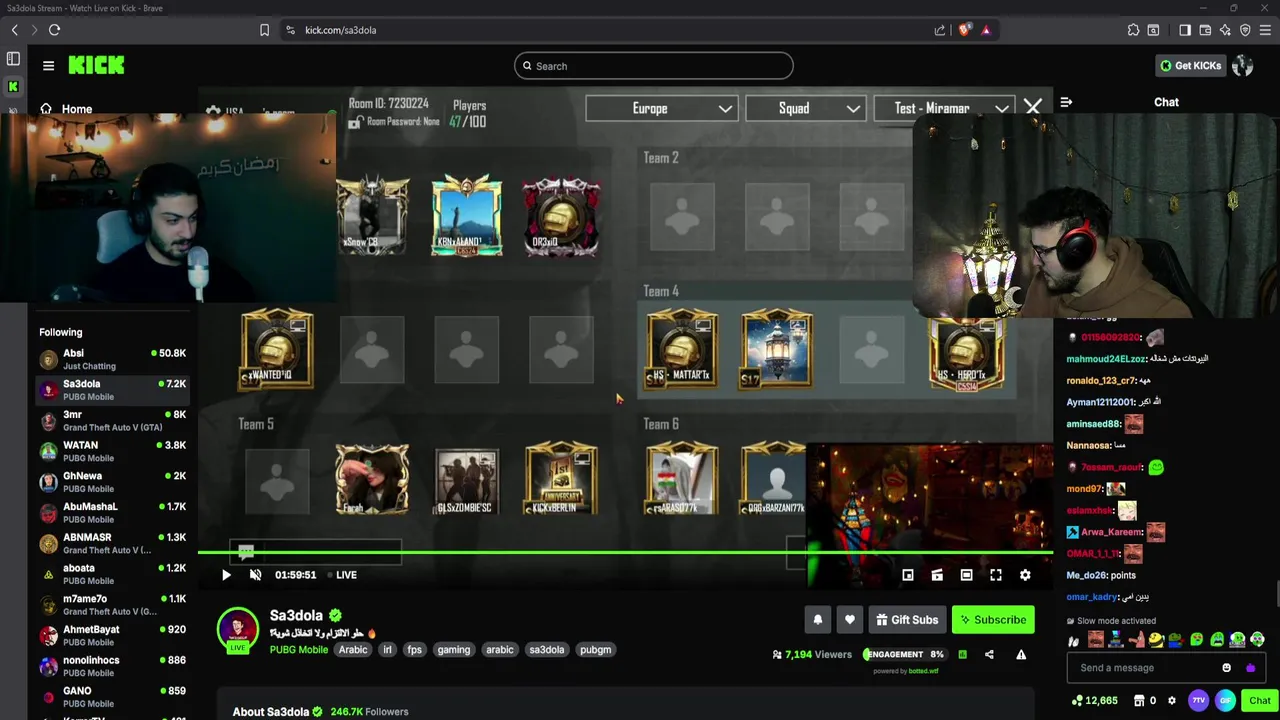Open AhmetBayat's channel in Following list
The image size is (1280, 720).
[113, 636]
